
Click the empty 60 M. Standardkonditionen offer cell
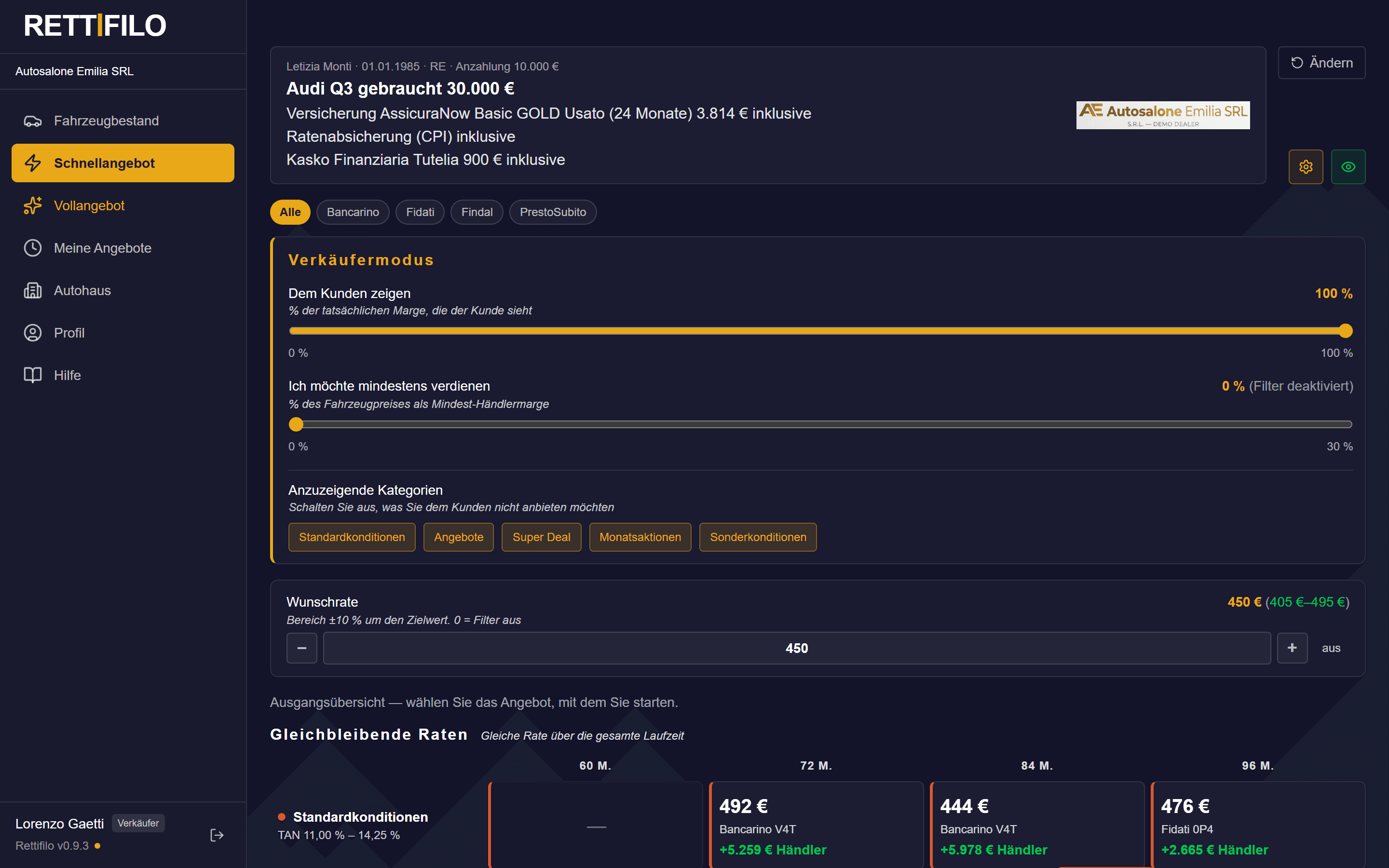coord(595,826)
